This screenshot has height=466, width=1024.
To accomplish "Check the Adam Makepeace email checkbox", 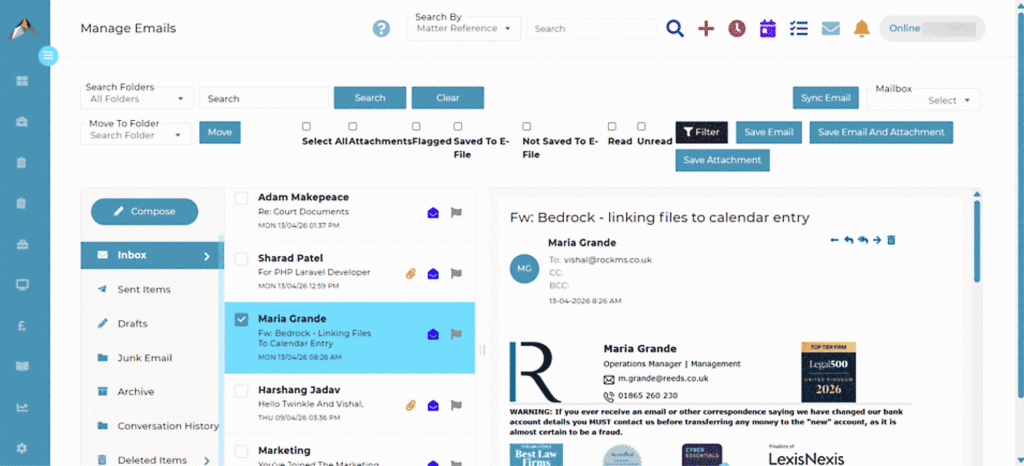I will pyautogui.click(x=242, y=198).
